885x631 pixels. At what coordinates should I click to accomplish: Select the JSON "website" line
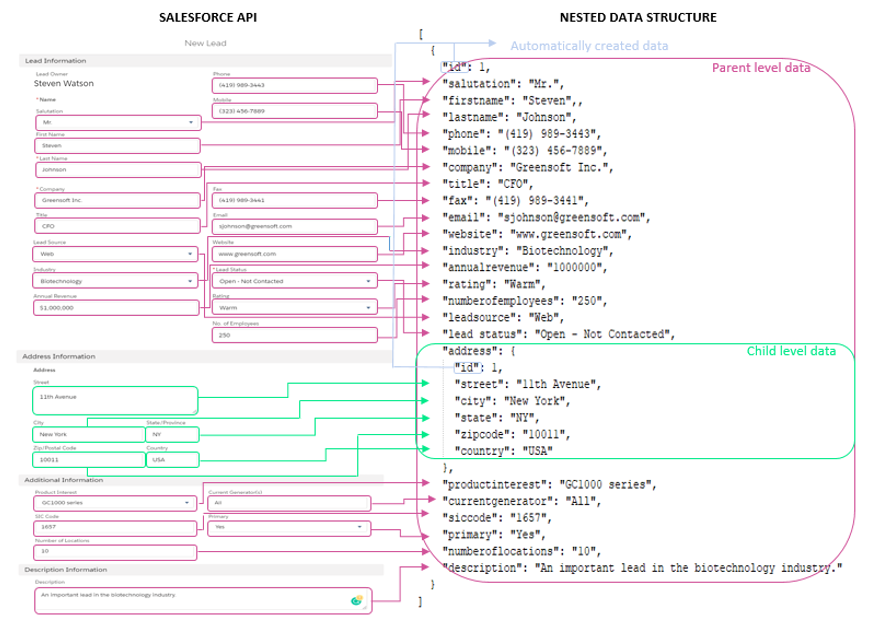click(537, 234)
